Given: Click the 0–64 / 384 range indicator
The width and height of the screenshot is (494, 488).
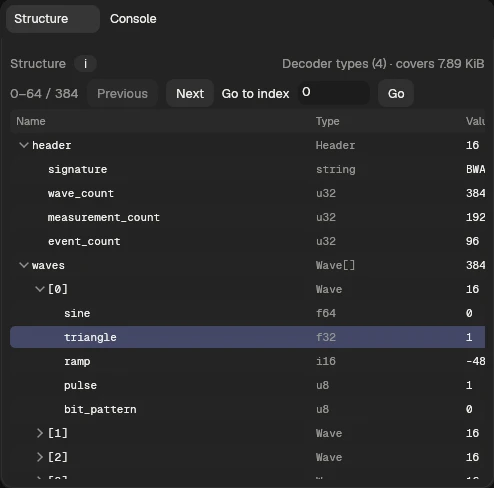Looking at the screenshot, I should point(44,94).
